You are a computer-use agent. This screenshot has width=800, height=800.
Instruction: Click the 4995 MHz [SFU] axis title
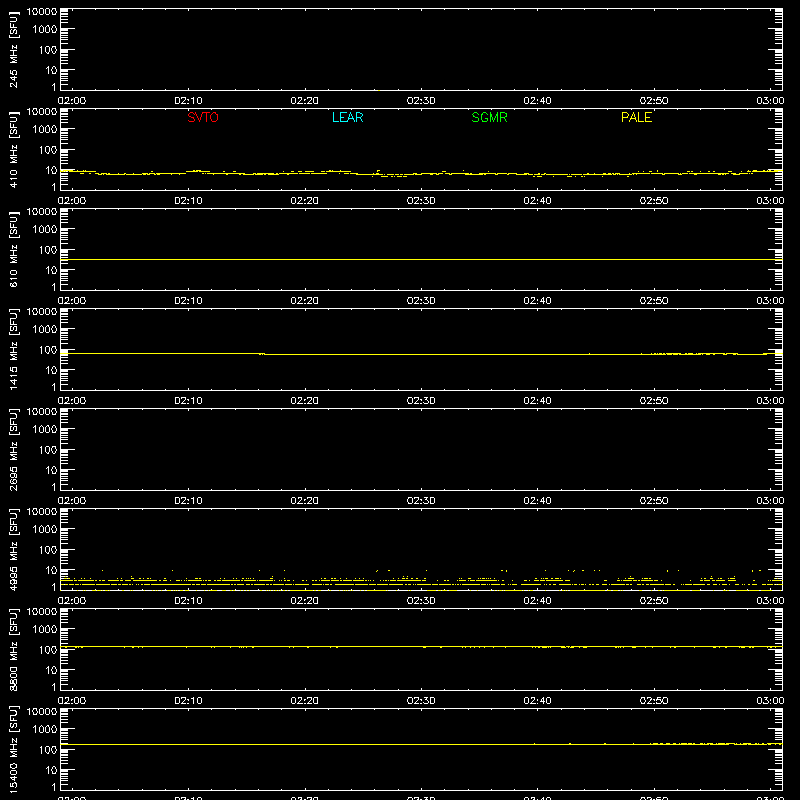pos(14,549)
